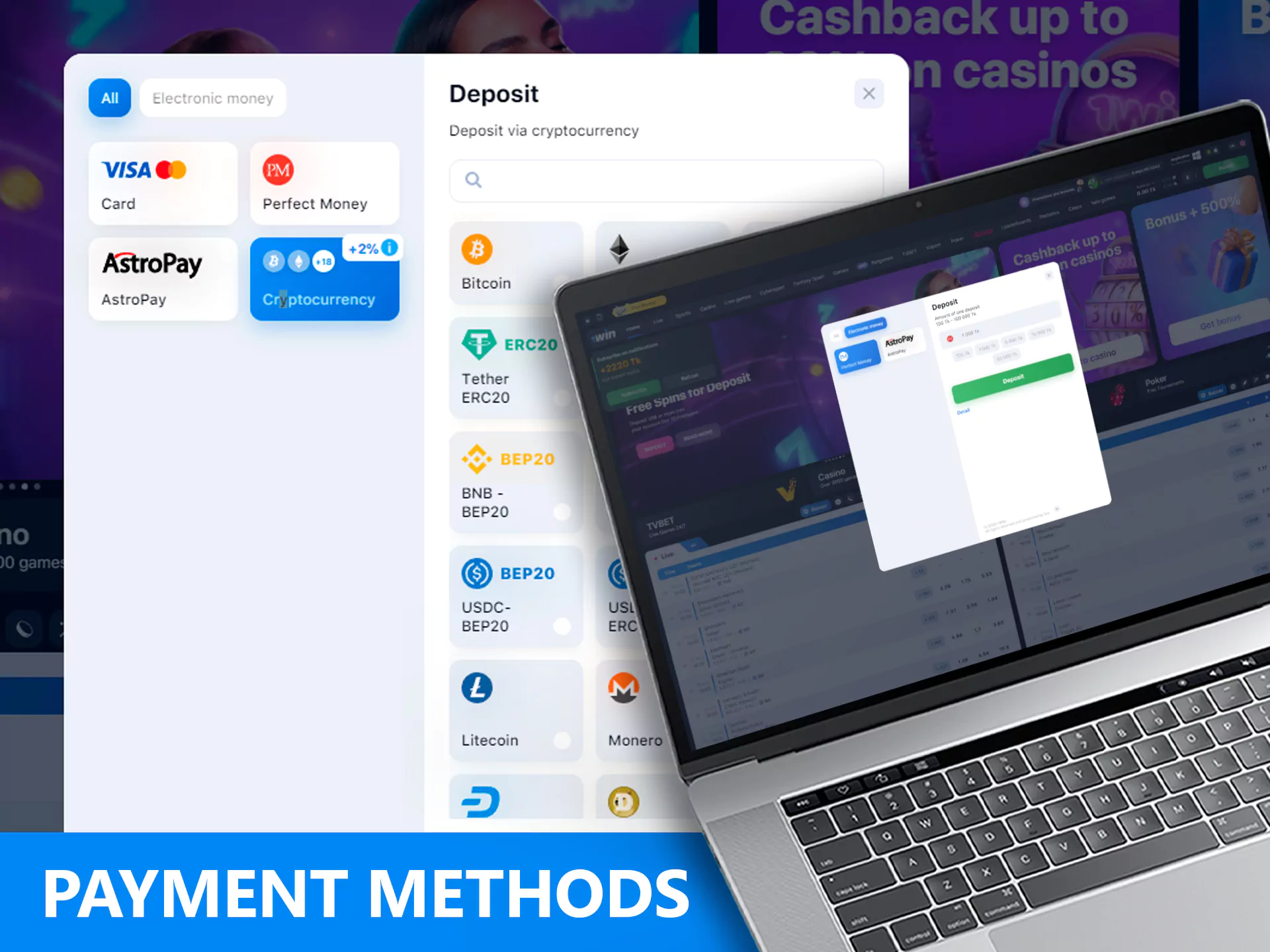Select the Electronic money filter tab
1270x952 pixels.
pyautogui.click(x=213, y=98)
